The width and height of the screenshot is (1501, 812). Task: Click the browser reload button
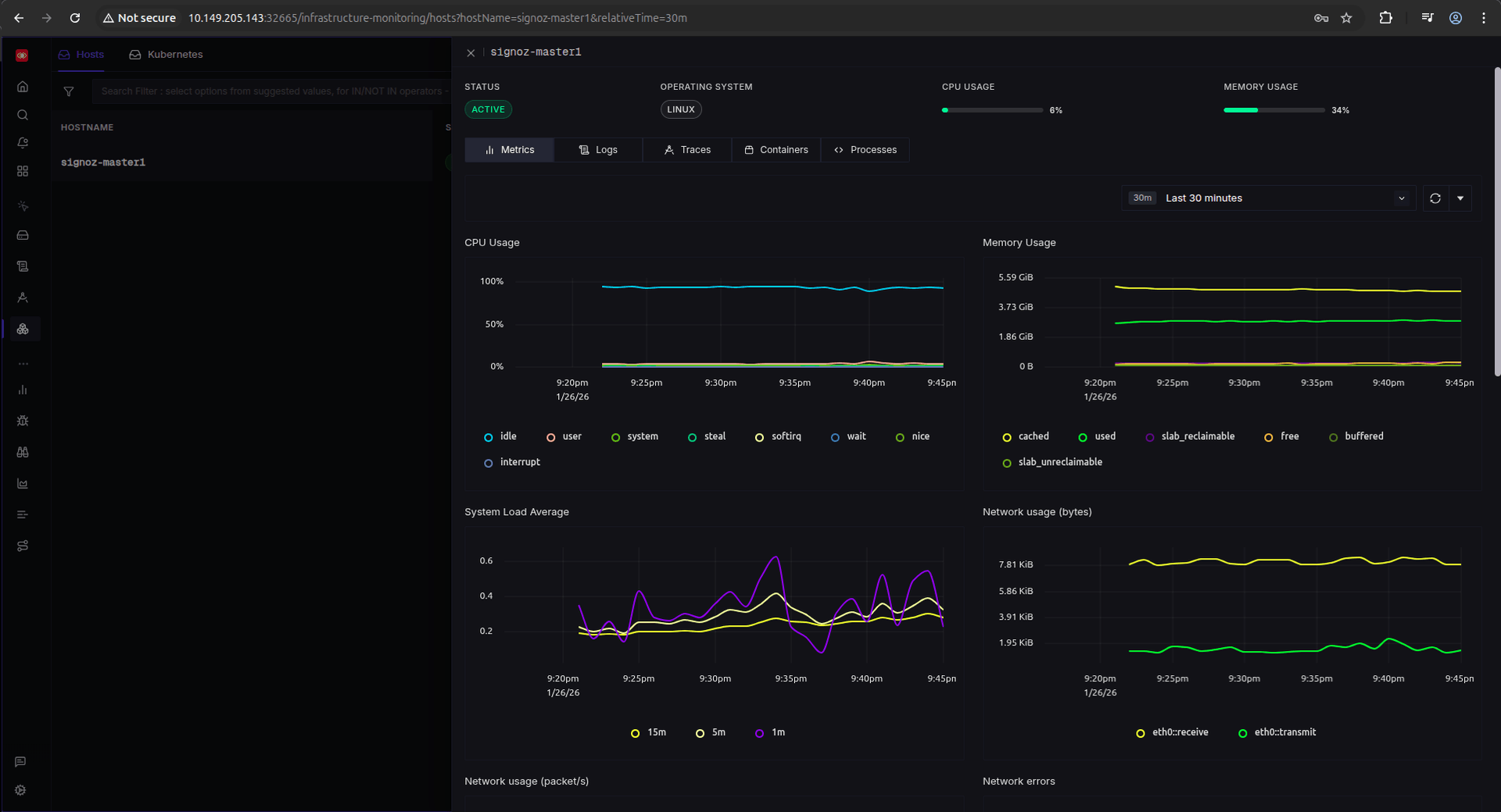tap(75, 18)
